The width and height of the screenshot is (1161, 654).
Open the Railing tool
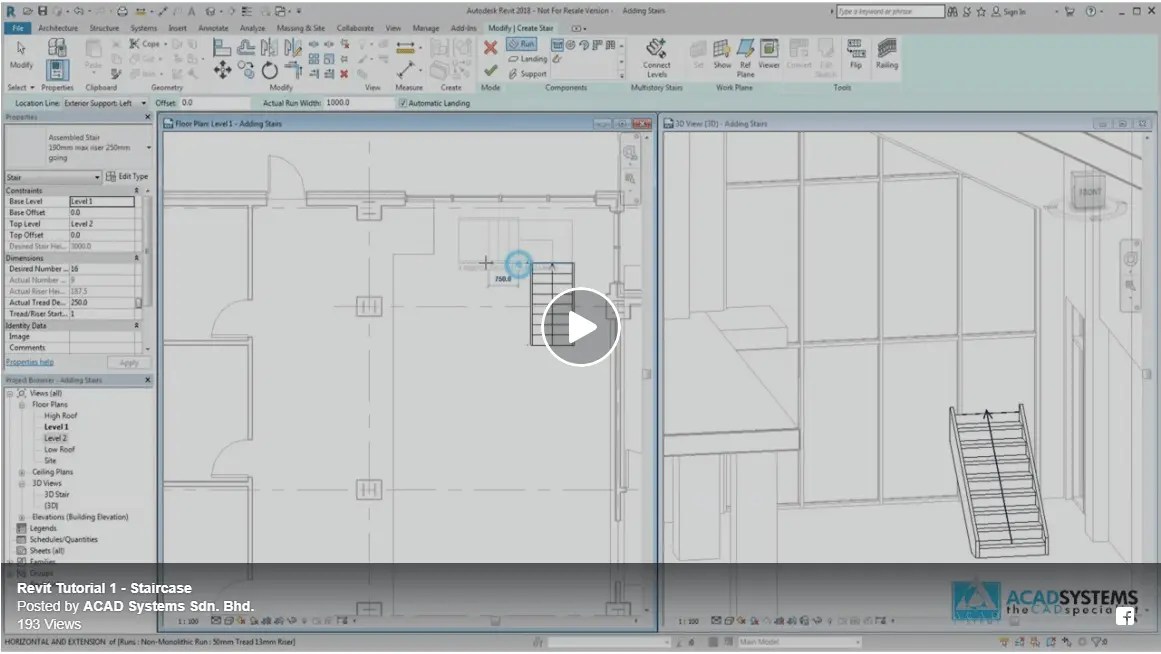pyautogui.click(x=886, y=55)
